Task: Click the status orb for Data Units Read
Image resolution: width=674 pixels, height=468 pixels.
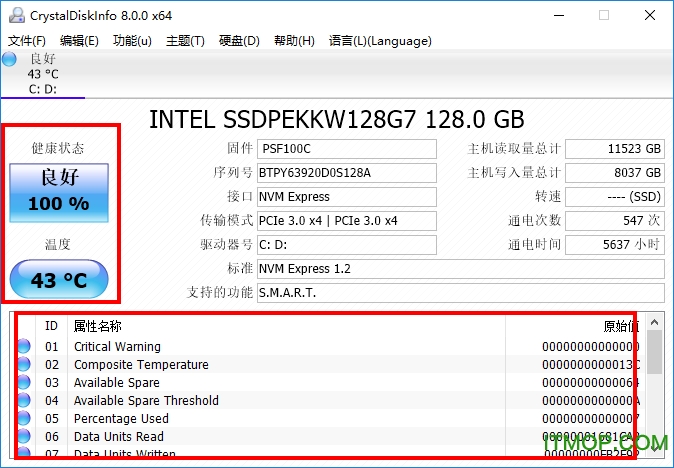Action: (x=24, y=437)
